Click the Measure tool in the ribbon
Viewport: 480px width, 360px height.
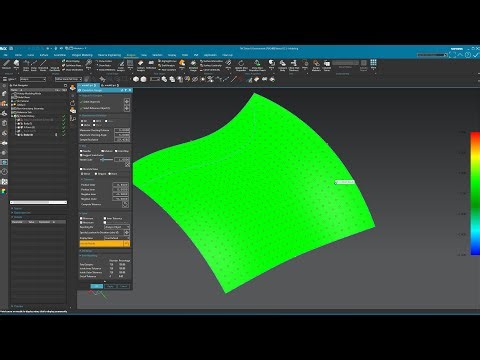6,64
